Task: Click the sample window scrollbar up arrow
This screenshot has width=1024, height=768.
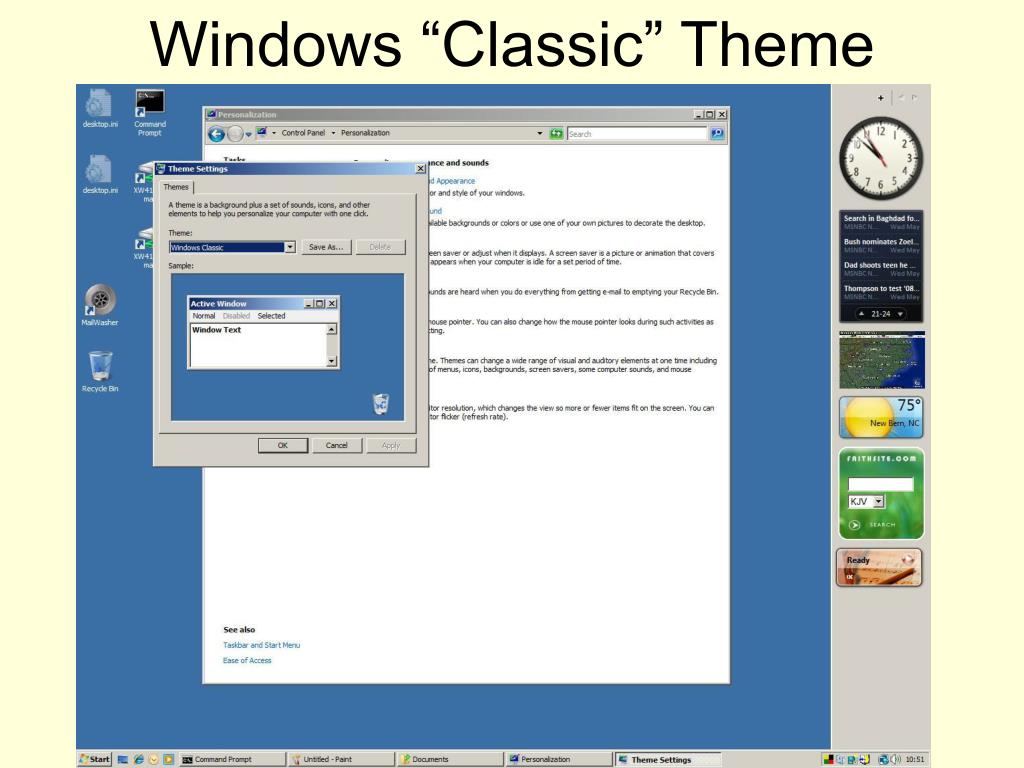Action: [x=332, y=330]
